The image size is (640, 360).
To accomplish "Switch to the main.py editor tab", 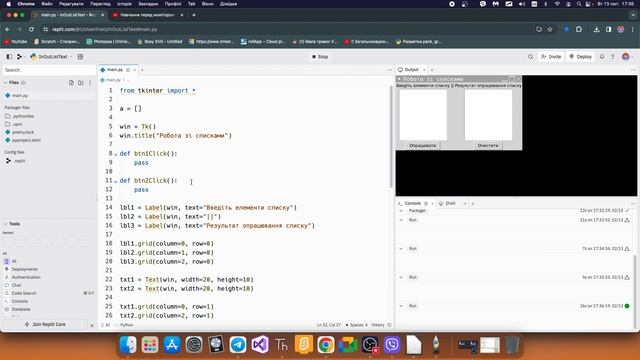I will 115,70.
